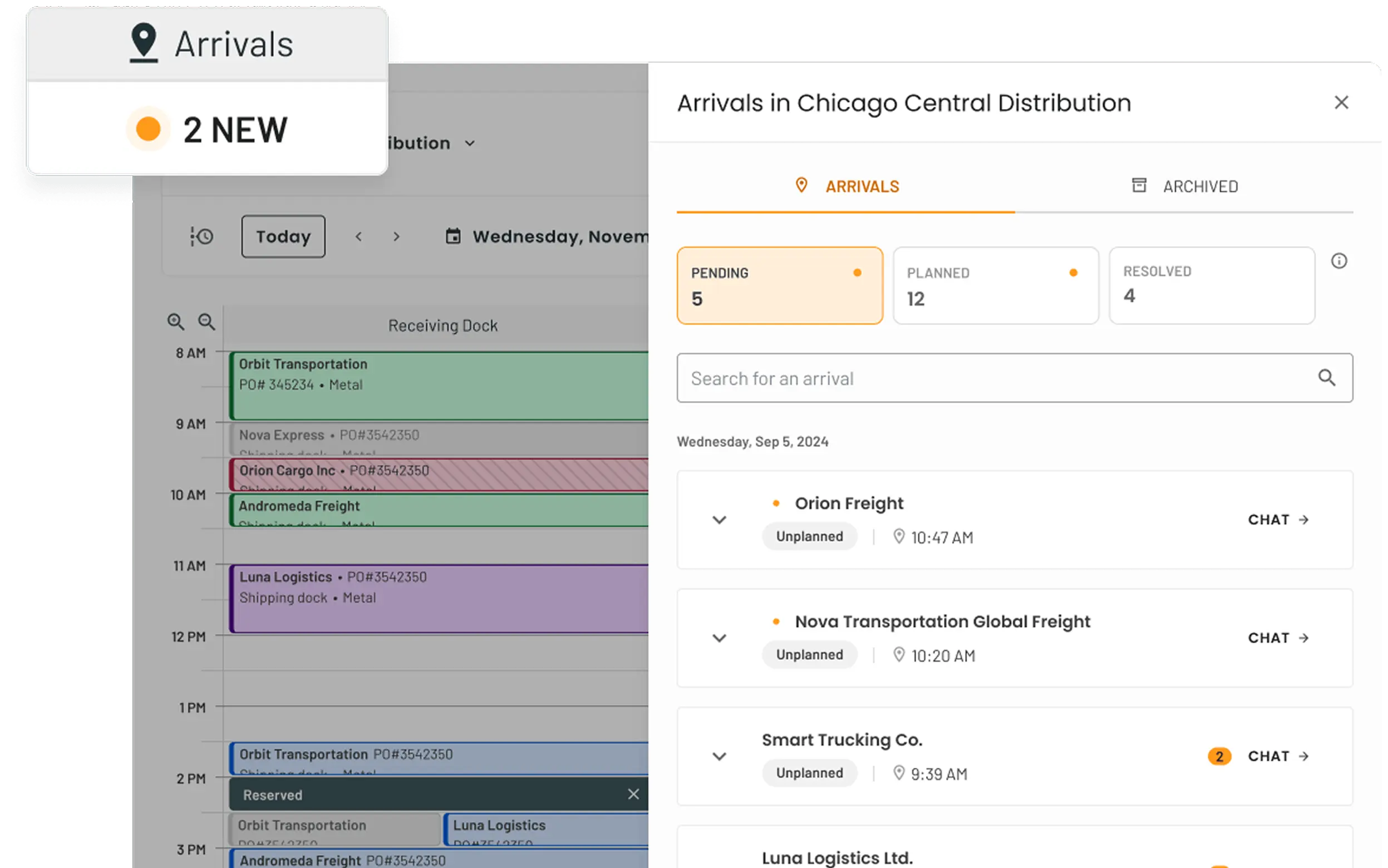Zoom out of the dock schedule timeline
This screenshot has height=868, width=1388.
point(207,322)
